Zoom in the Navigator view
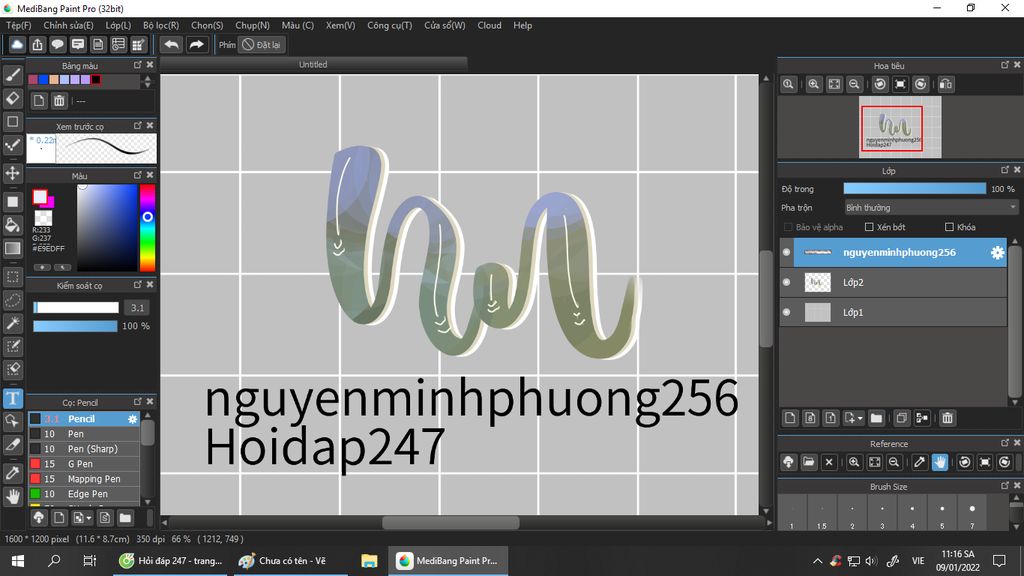Screen dimensions: 1024x576 coord(814,84)
